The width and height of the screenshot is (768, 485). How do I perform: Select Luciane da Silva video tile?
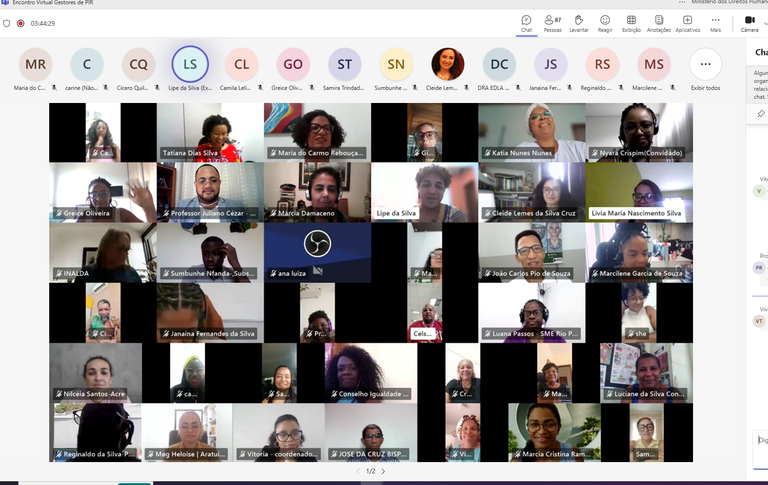(x=647, y=373)
